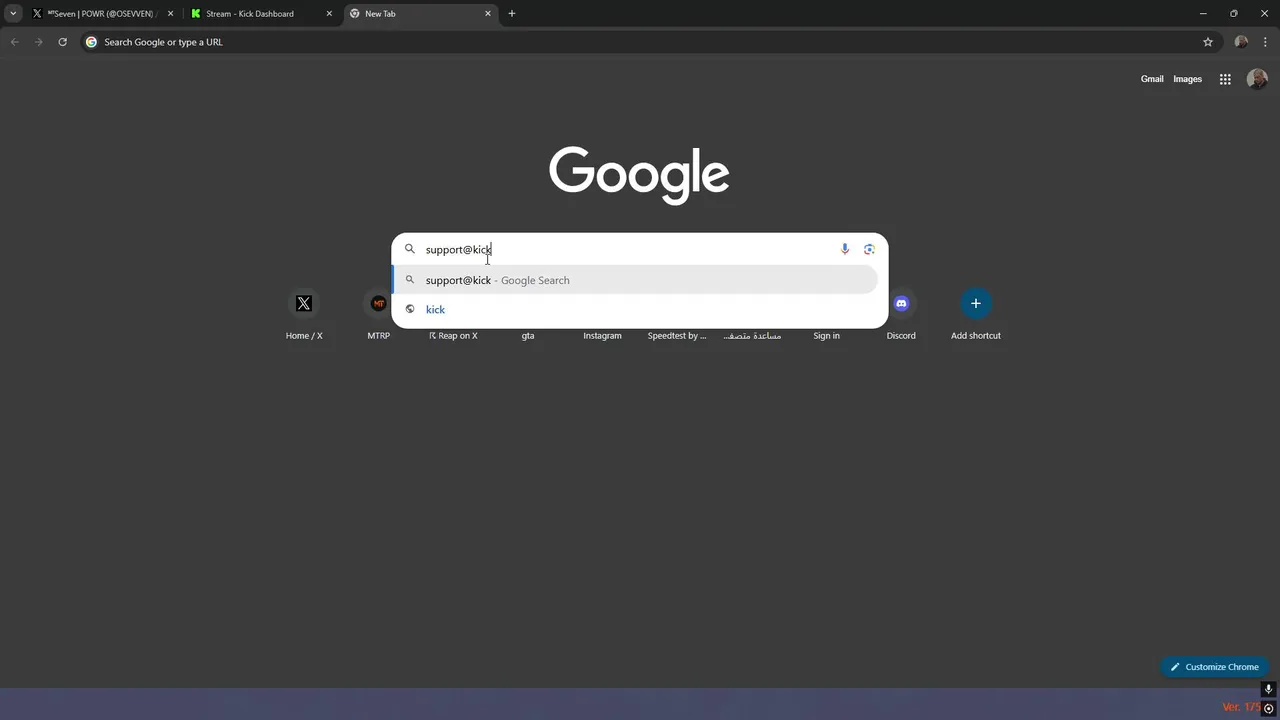Image resolution: width=1280 pixels, height=720 pixels.
Task: Click the microphone icon at bottom-right corner
Action: click(x=1269, y=689)
